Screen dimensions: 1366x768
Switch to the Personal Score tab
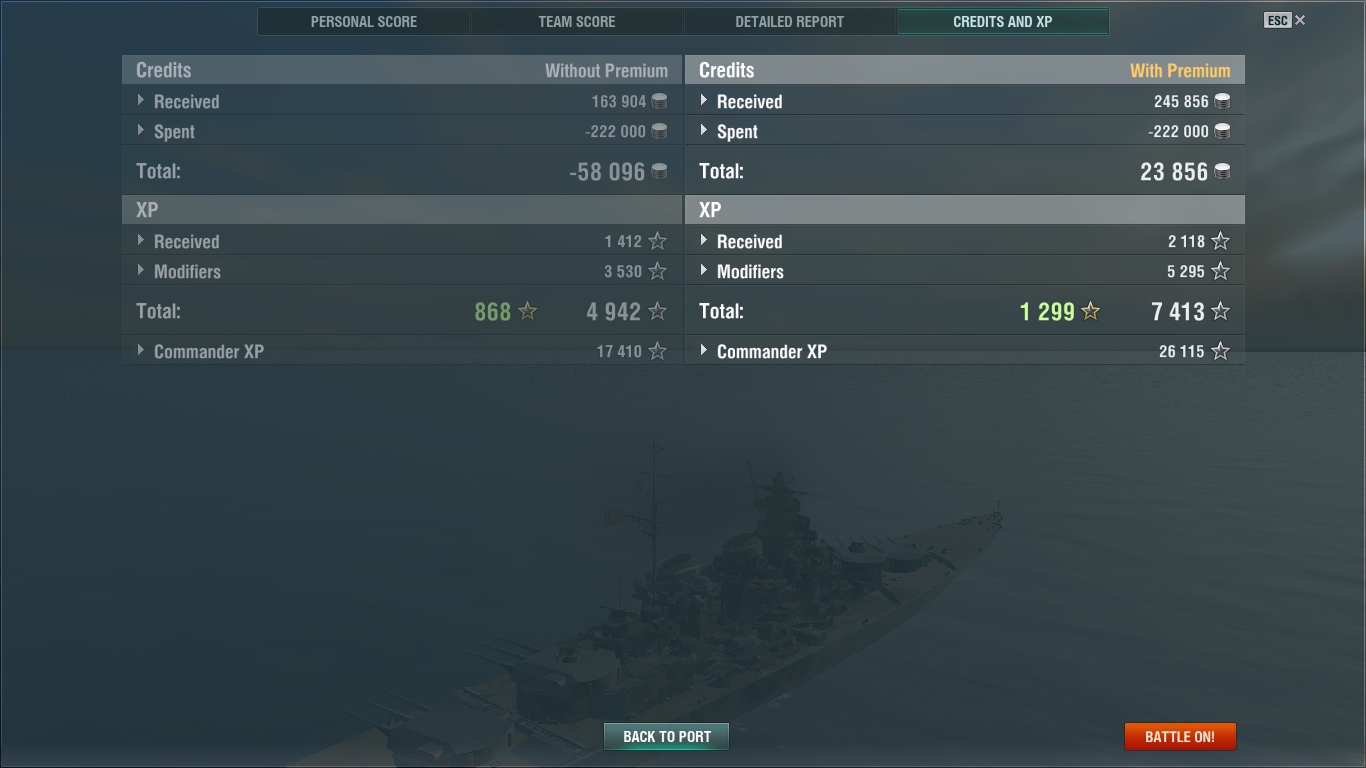[x=364, y=21]
